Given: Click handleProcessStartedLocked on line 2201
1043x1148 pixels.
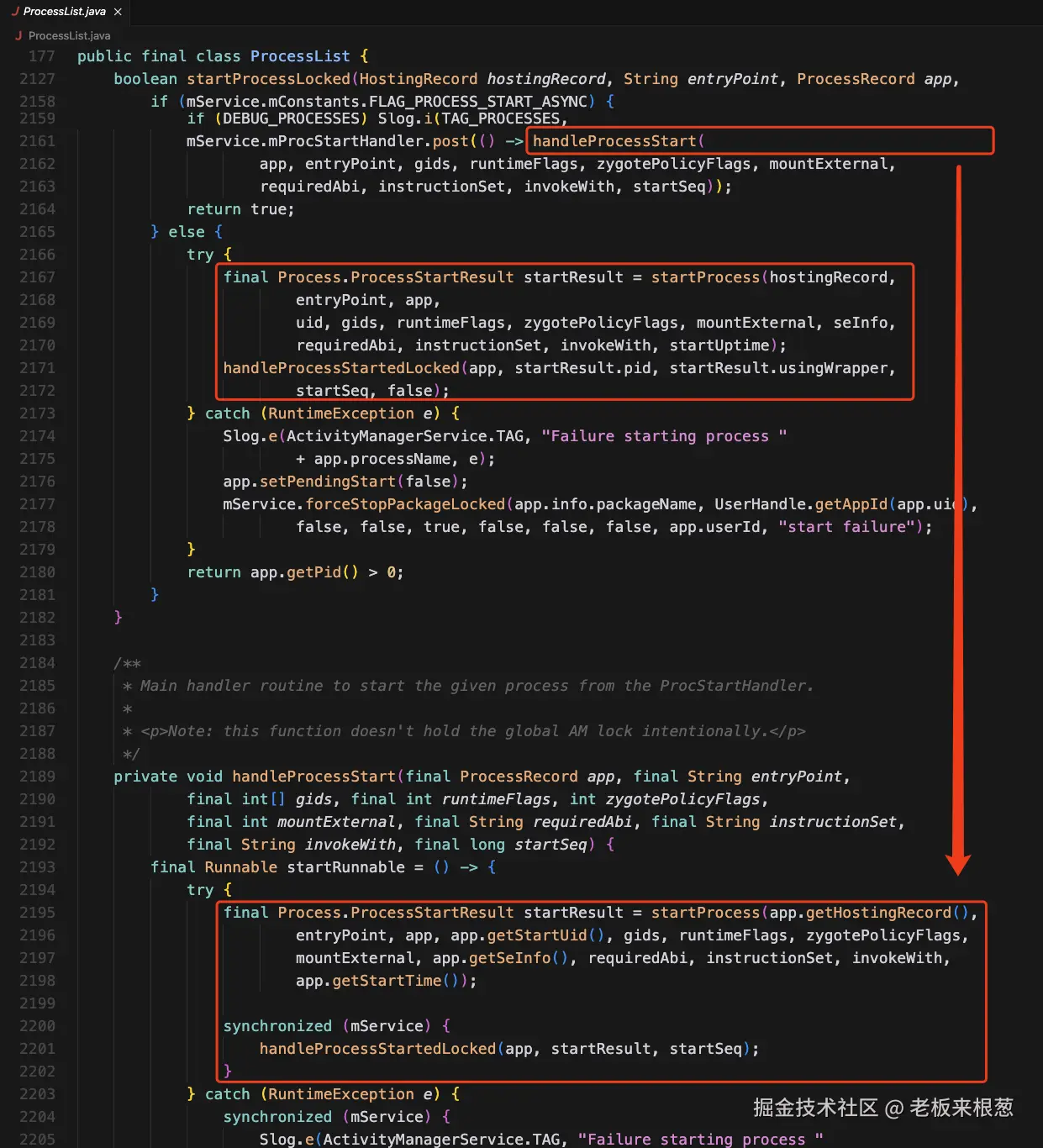Looking at the screenshot, I should pyautogui.click(x=377, y=1049).
